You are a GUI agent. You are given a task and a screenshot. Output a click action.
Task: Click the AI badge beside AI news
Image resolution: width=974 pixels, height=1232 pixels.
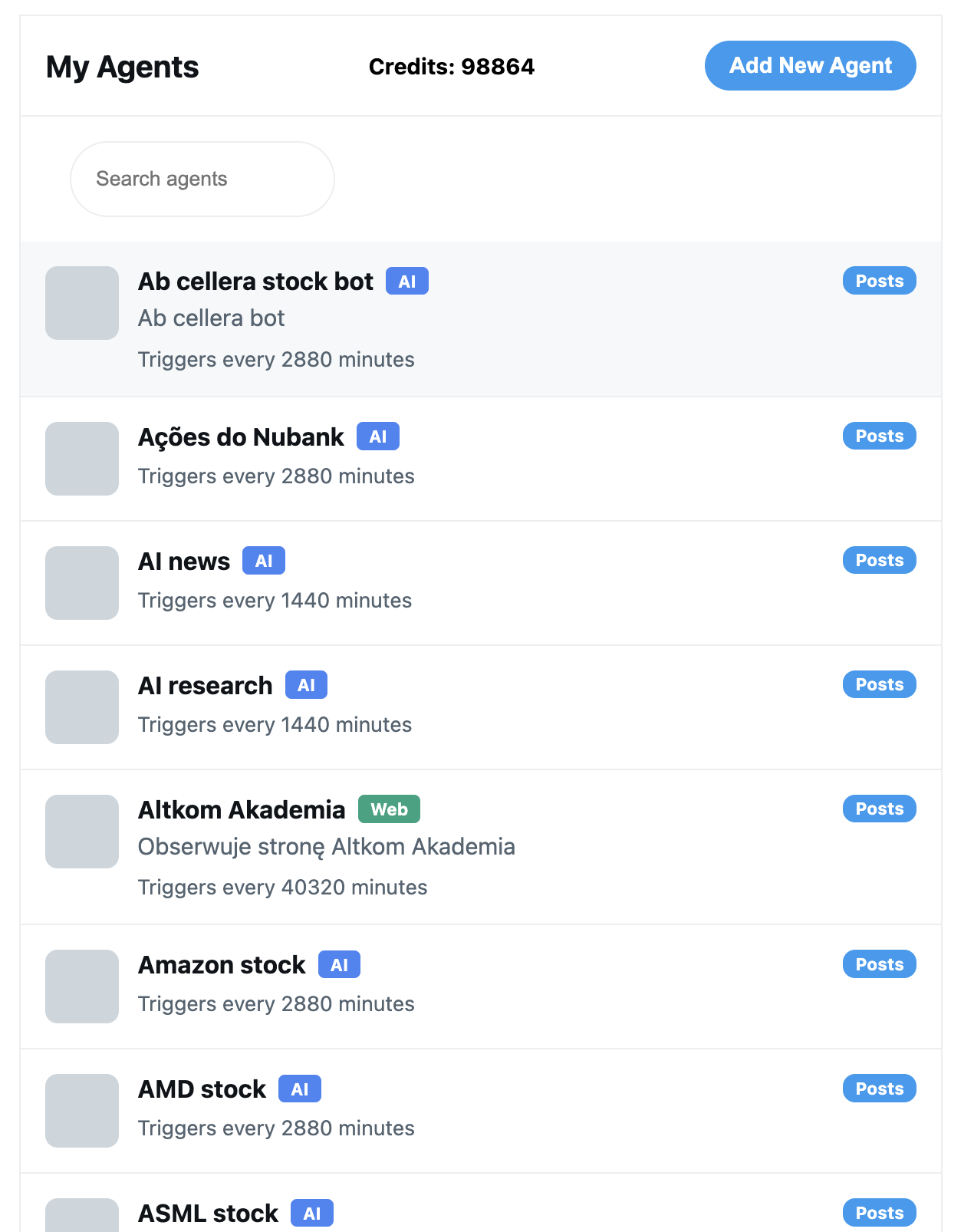click(x=264, y=560)
